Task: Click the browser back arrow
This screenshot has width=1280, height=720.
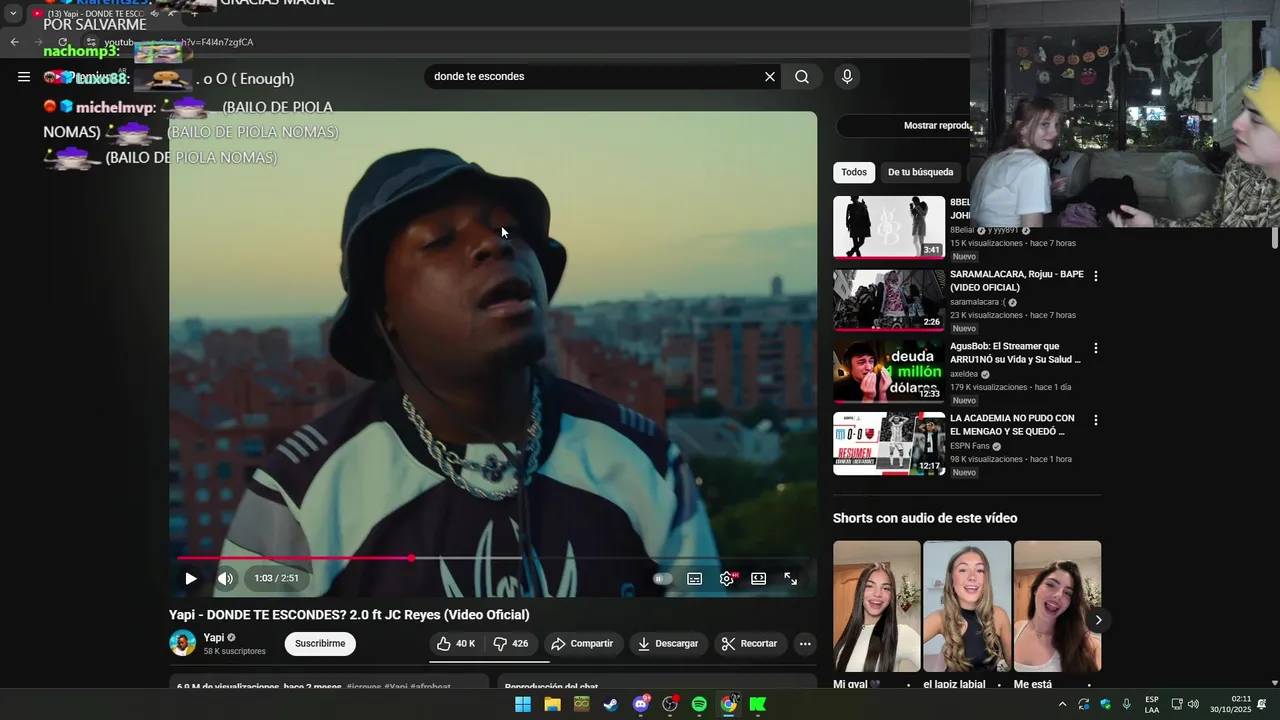Action: pyautogui.click(x=14, y=42)
